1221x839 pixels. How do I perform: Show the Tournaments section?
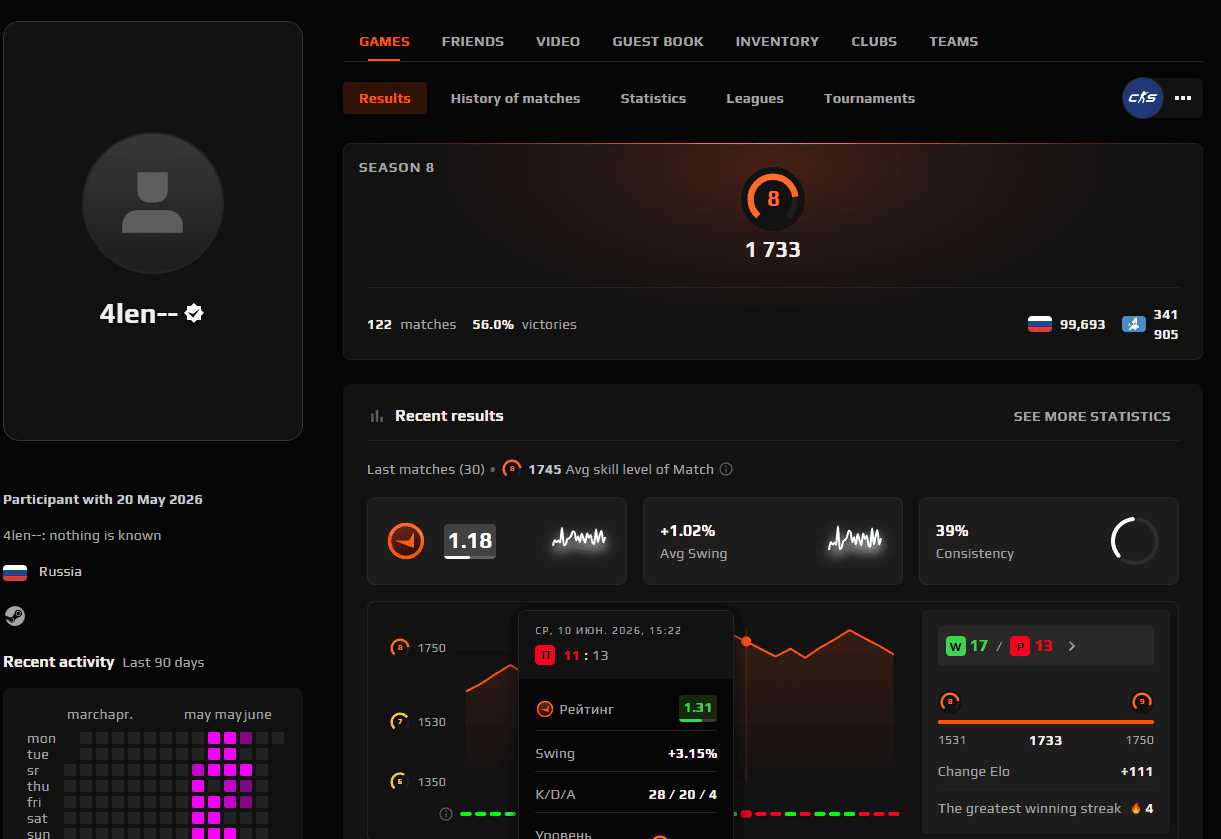click(869, 98)
